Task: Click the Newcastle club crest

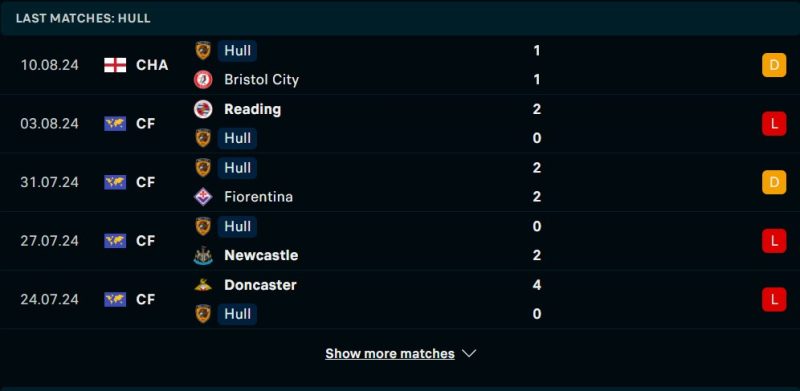Action: [x=203, y=255]
